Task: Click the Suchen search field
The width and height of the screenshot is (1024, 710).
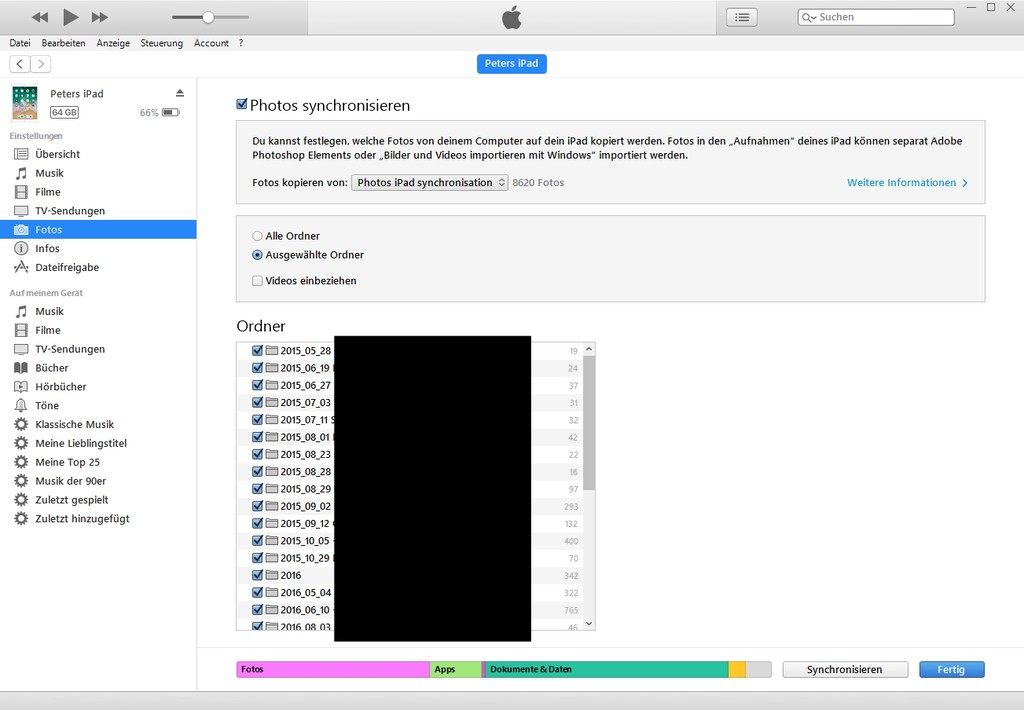Action: point(876,18)
